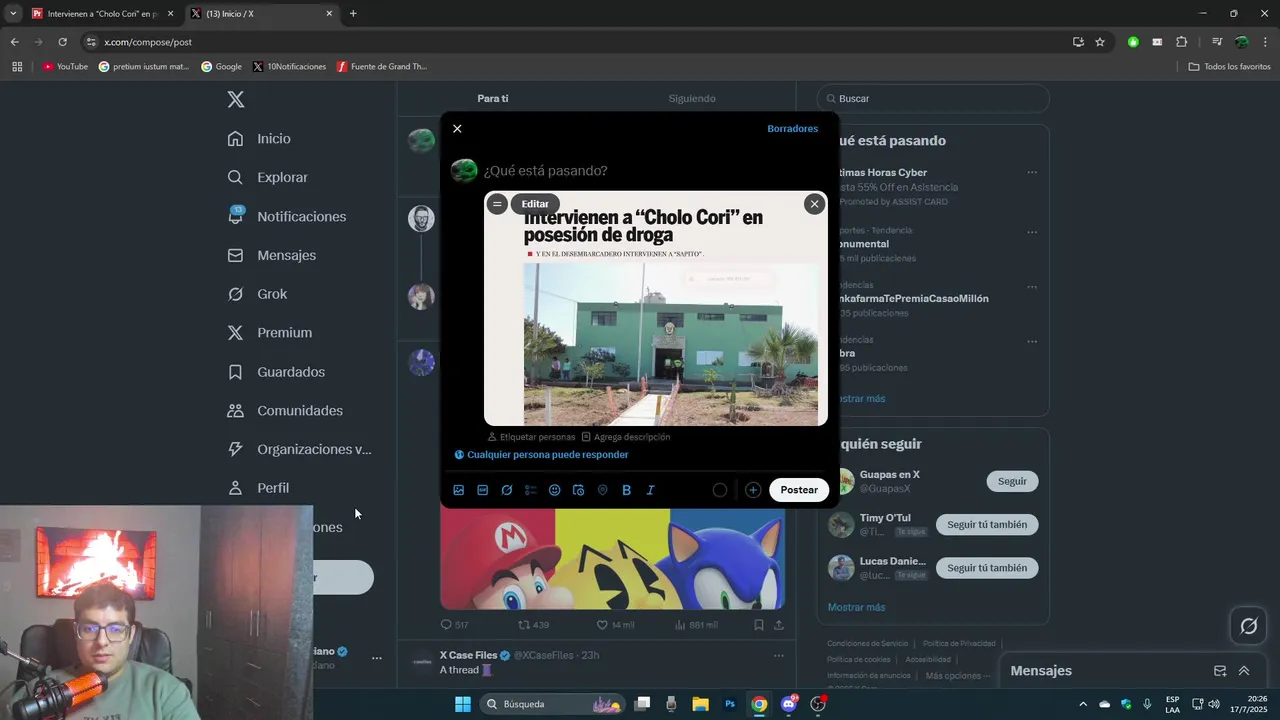Click Editar on the attached image
This screenshot has height=720, width=1280.
[x=535, y=204]
